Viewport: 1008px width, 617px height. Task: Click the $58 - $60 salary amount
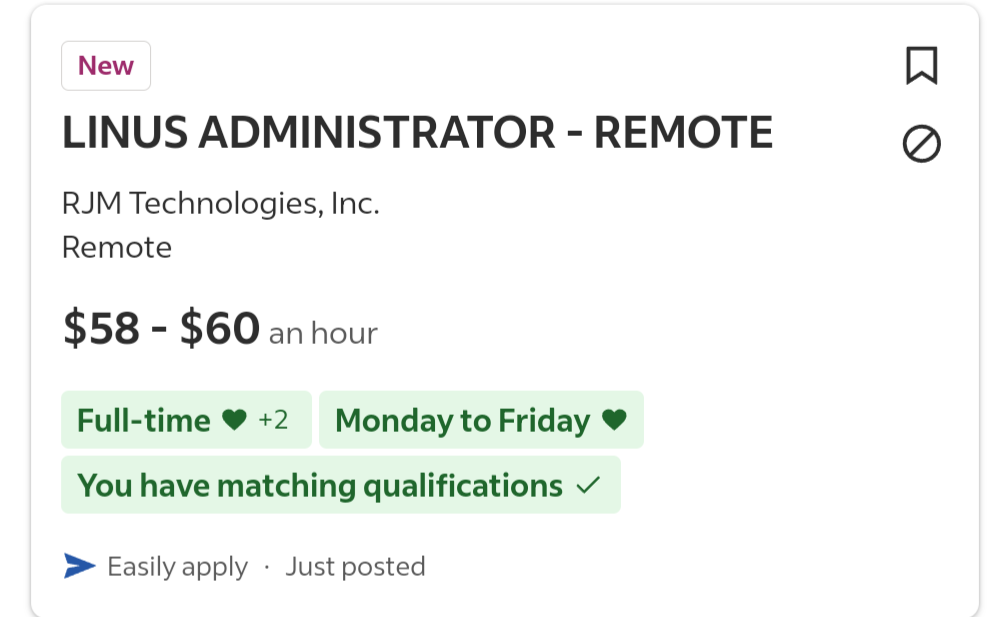point(161,328)
